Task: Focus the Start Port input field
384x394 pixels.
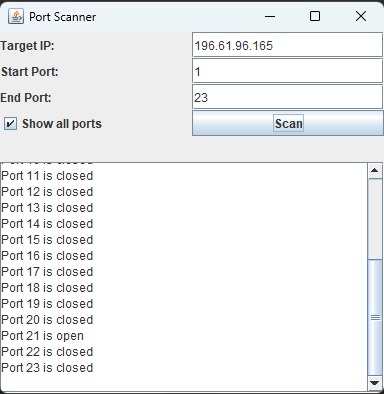Action: [287, 71]
